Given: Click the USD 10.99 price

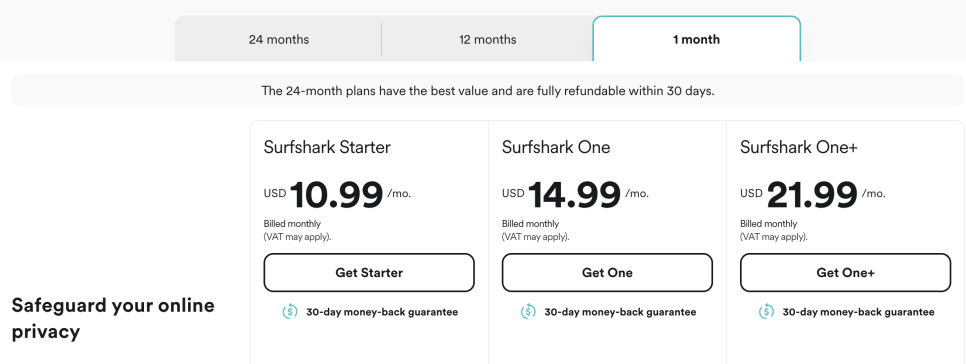Looking at the screenshot, I should coord(337,194).
